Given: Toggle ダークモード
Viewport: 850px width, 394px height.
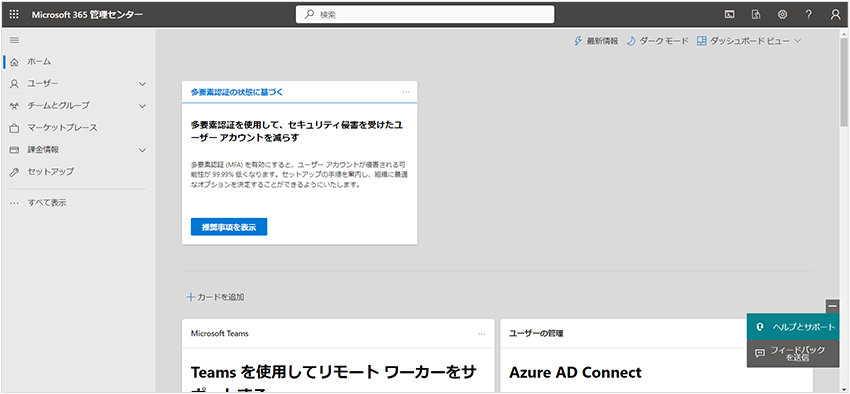Looking at the screenshot, I should [658, 41].
